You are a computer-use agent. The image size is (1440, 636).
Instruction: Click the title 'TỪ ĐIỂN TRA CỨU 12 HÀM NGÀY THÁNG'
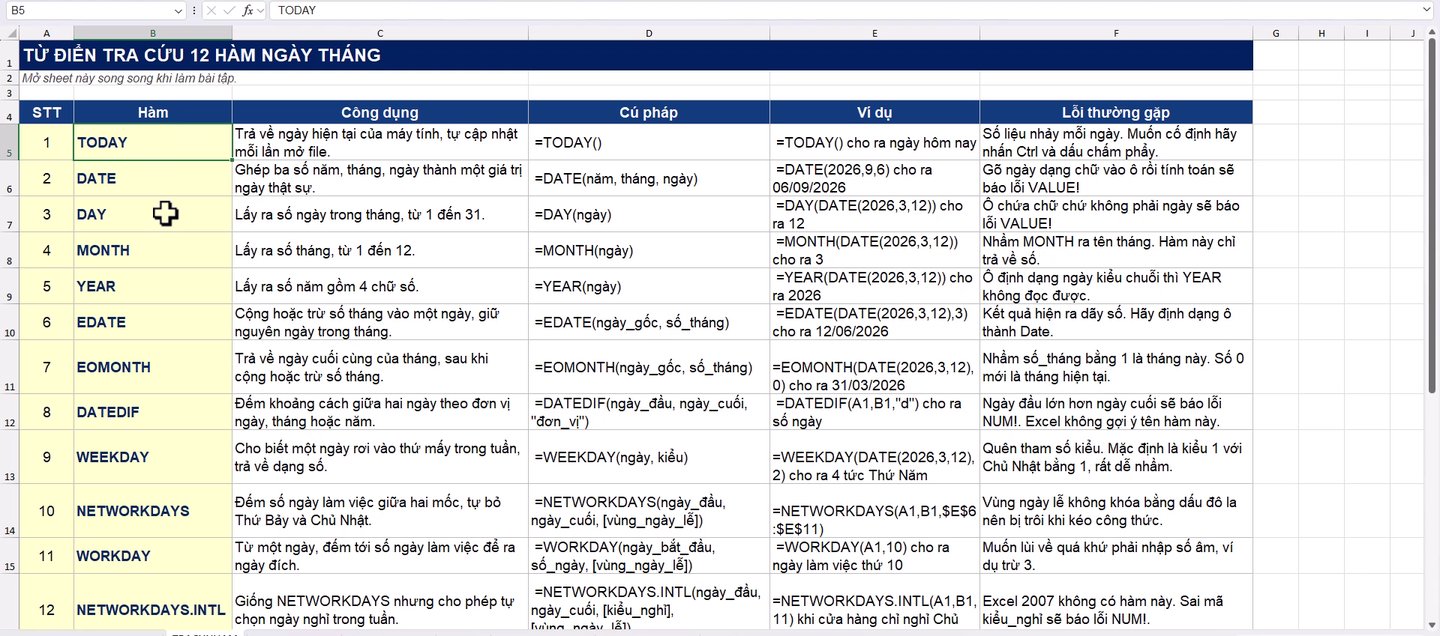[202, 56]
